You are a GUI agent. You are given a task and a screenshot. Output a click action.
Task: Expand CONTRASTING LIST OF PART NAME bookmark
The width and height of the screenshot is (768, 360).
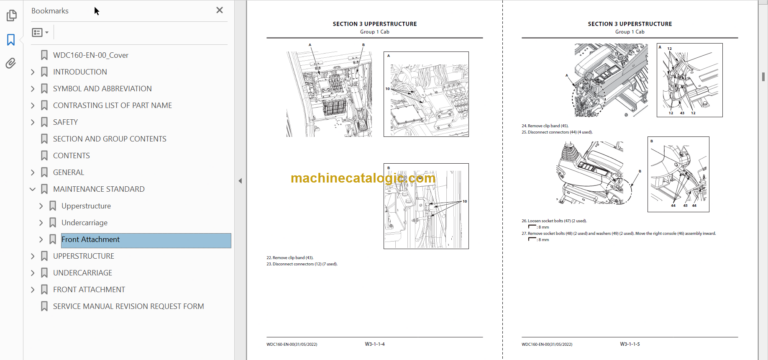[x=33, y=105]
